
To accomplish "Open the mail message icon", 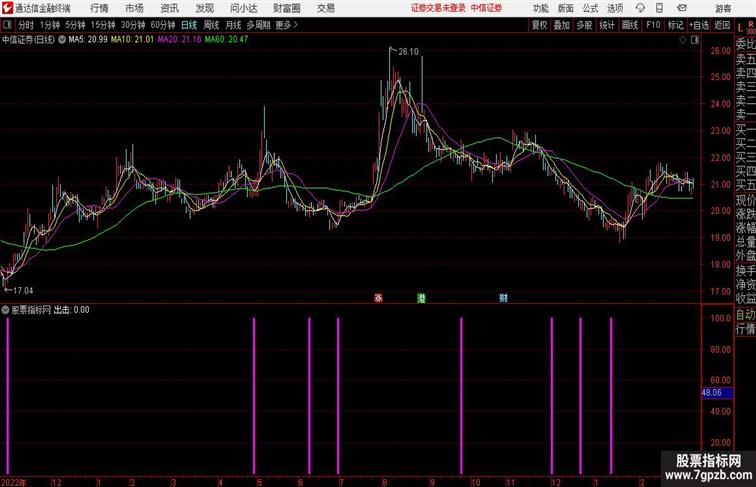I will (x=682, y=8).
